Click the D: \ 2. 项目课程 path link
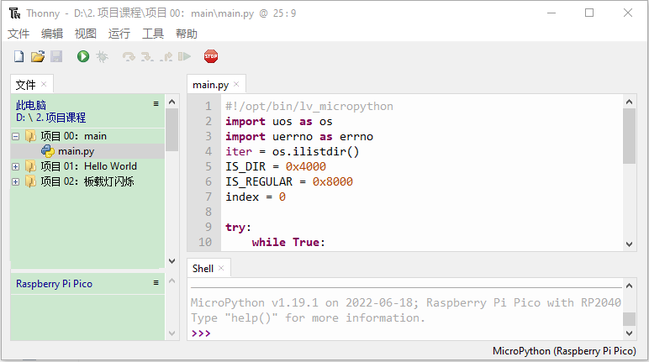Viewport: 650px width, 363px height. 51,118
